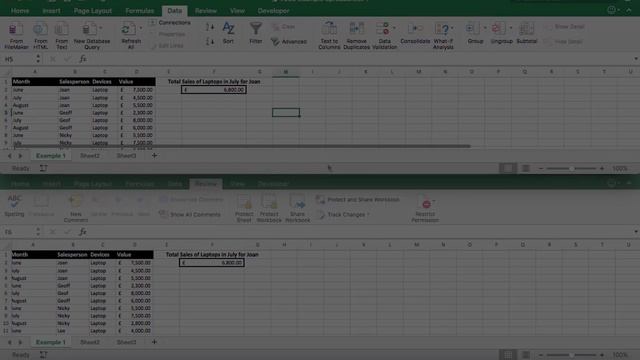The width and height of the screenshot is (640, 360).
Task: Expand Ungroup dropdown arrow
Action: click(x=511, y=28)
